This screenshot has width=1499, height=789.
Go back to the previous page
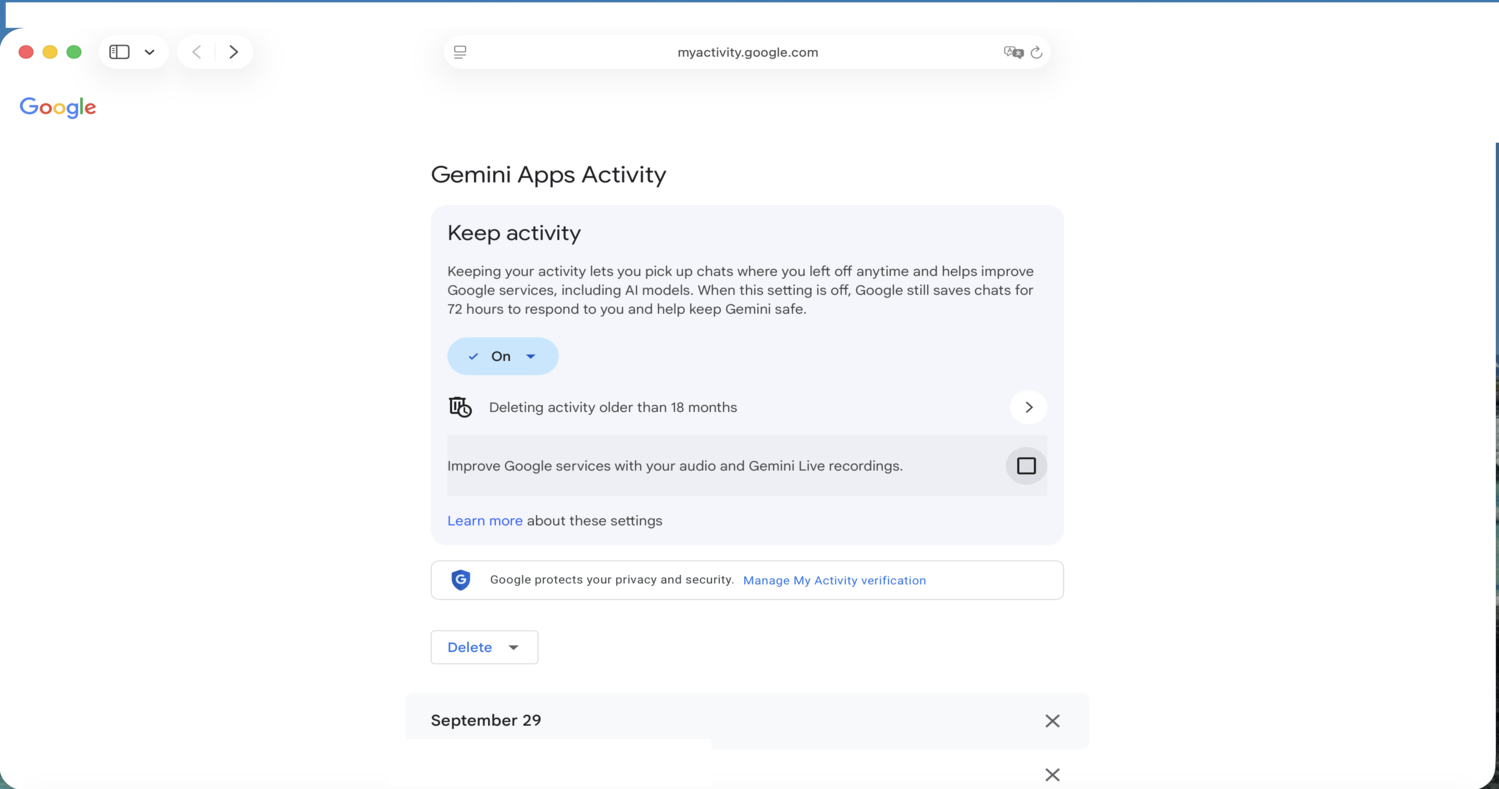click(x=197, y=52)
